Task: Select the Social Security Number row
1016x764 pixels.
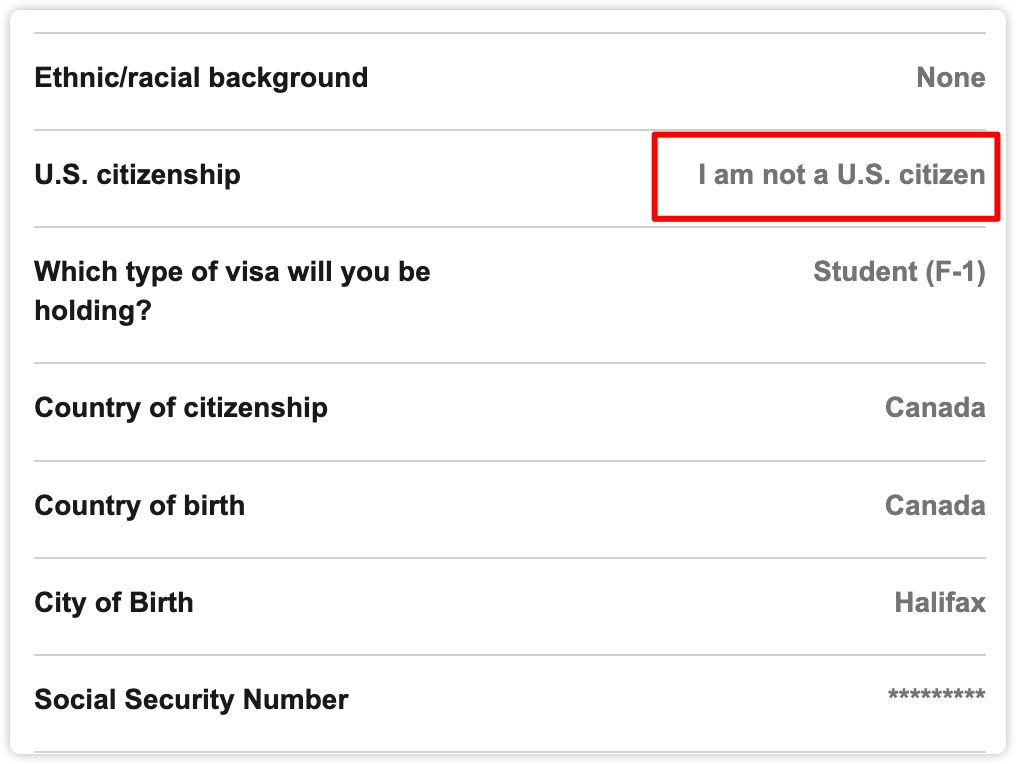Action: 510,704
